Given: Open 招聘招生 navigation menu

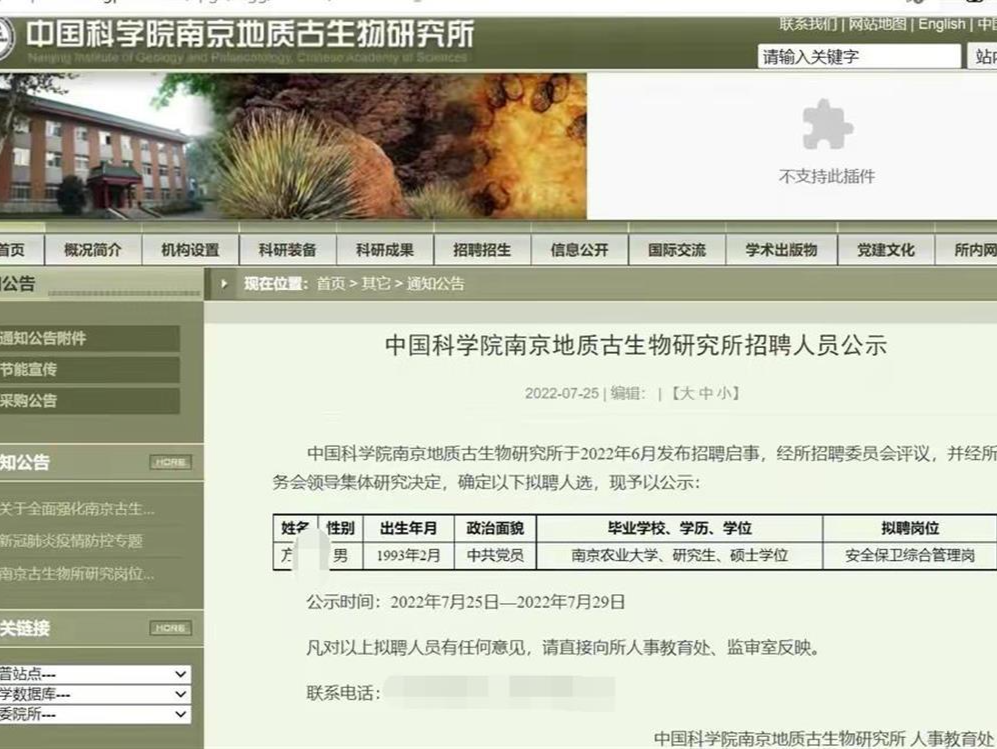Looking at the screenshot, I should tap(482, 250).
